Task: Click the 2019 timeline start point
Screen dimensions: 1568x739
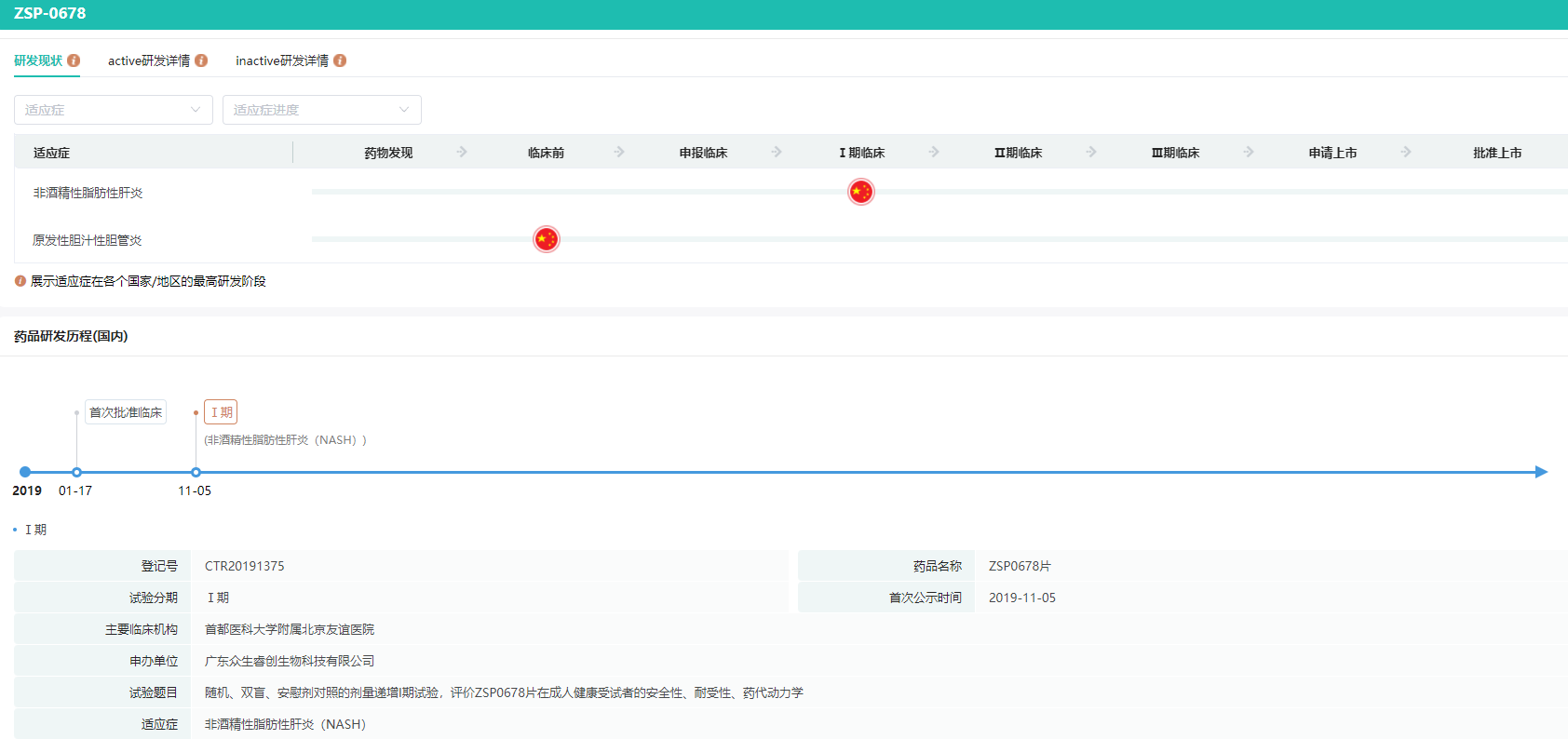Action: coord(25,472)
